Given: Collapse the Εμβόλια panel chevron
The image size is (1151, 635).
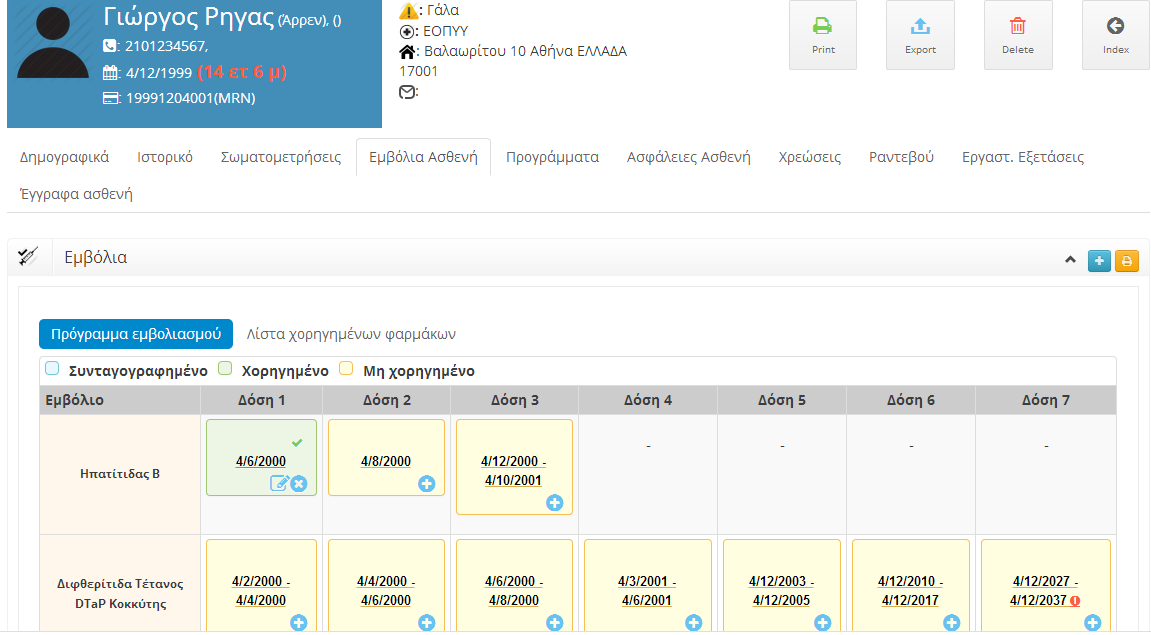Looking at the screenshot, I should point(1070,260).
